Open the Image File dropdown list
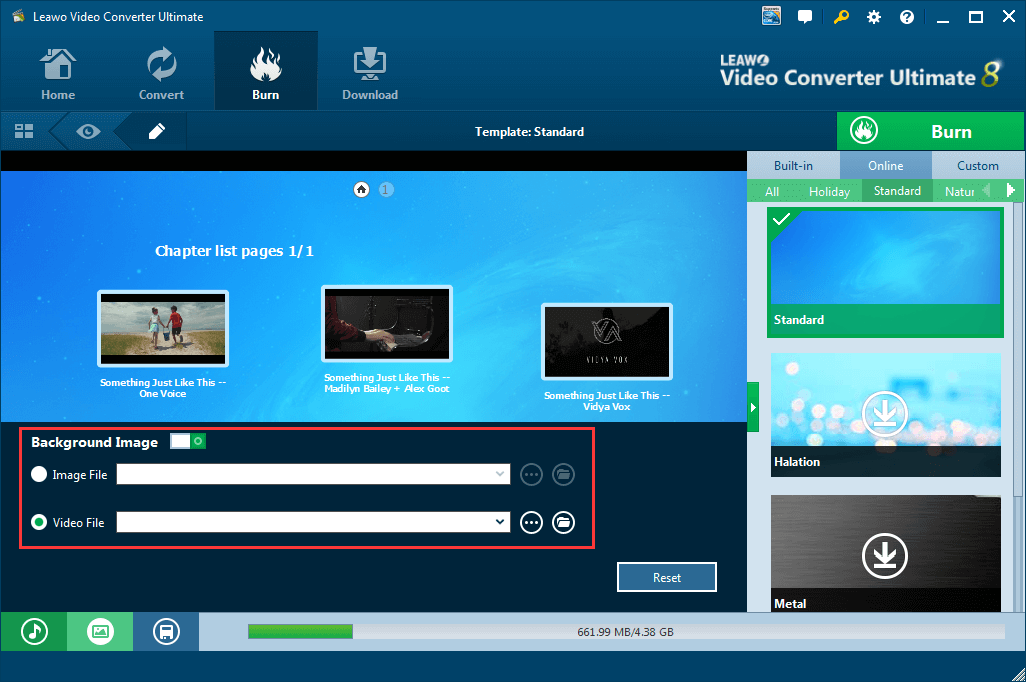Image resolution: width=1026 pixels, height=682 pixels. coord(501,474)
